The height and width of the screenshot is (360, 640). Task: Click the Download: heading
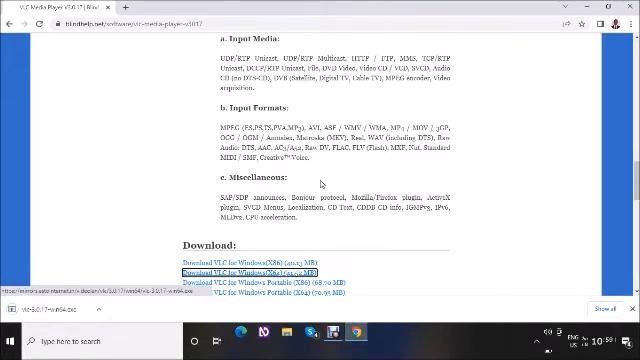(x=209, y=245)
